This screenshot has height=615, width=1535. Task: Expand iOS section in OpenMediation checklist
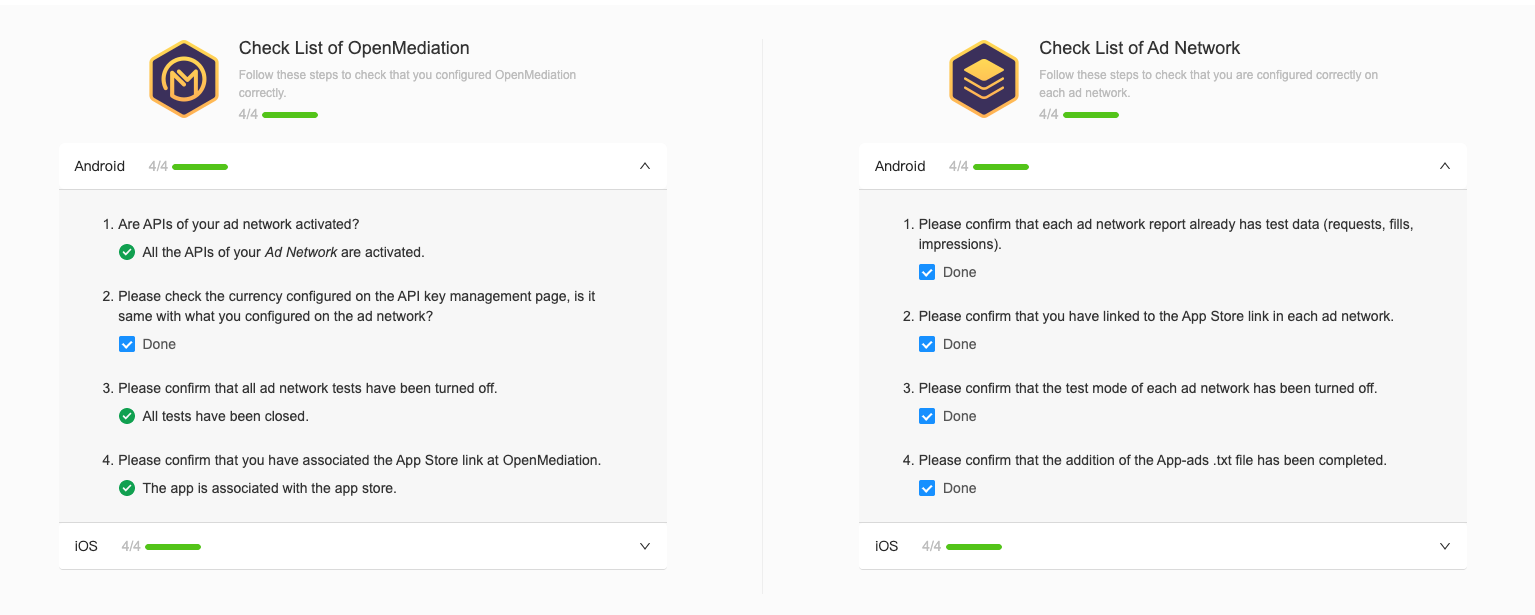point(645,546)
